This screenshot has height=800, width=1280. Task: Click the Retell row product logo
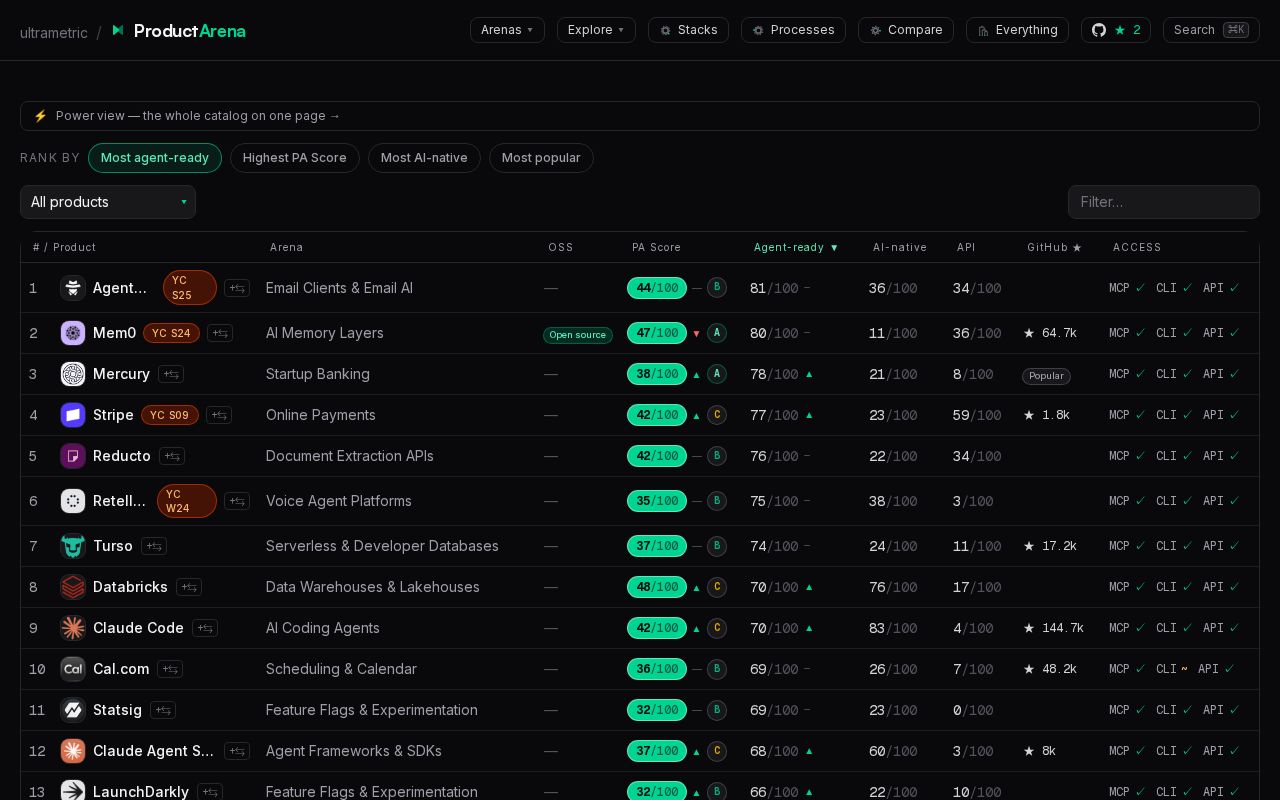click(73, 501)
